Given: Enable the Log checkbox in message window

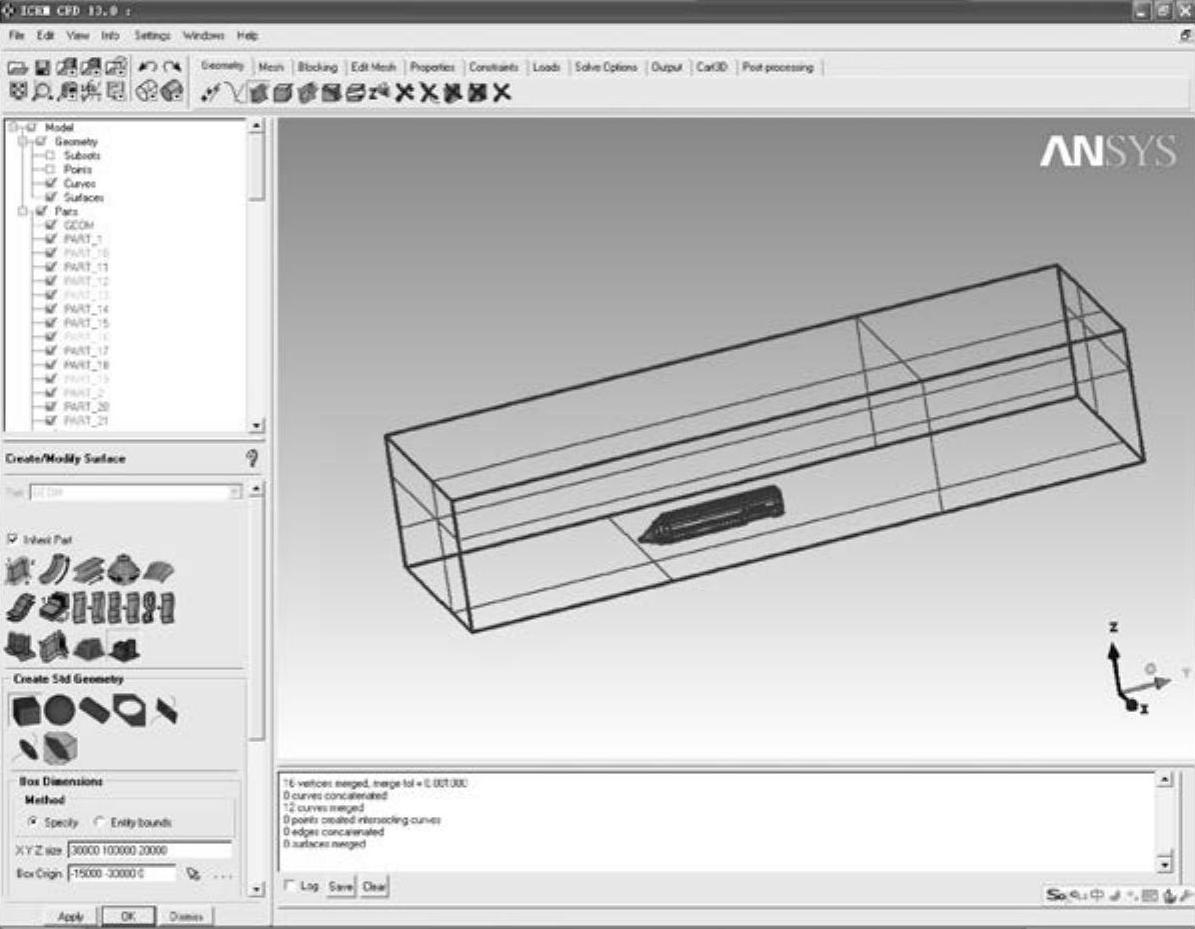Looking at the screenshot, I should click(290, 886).
